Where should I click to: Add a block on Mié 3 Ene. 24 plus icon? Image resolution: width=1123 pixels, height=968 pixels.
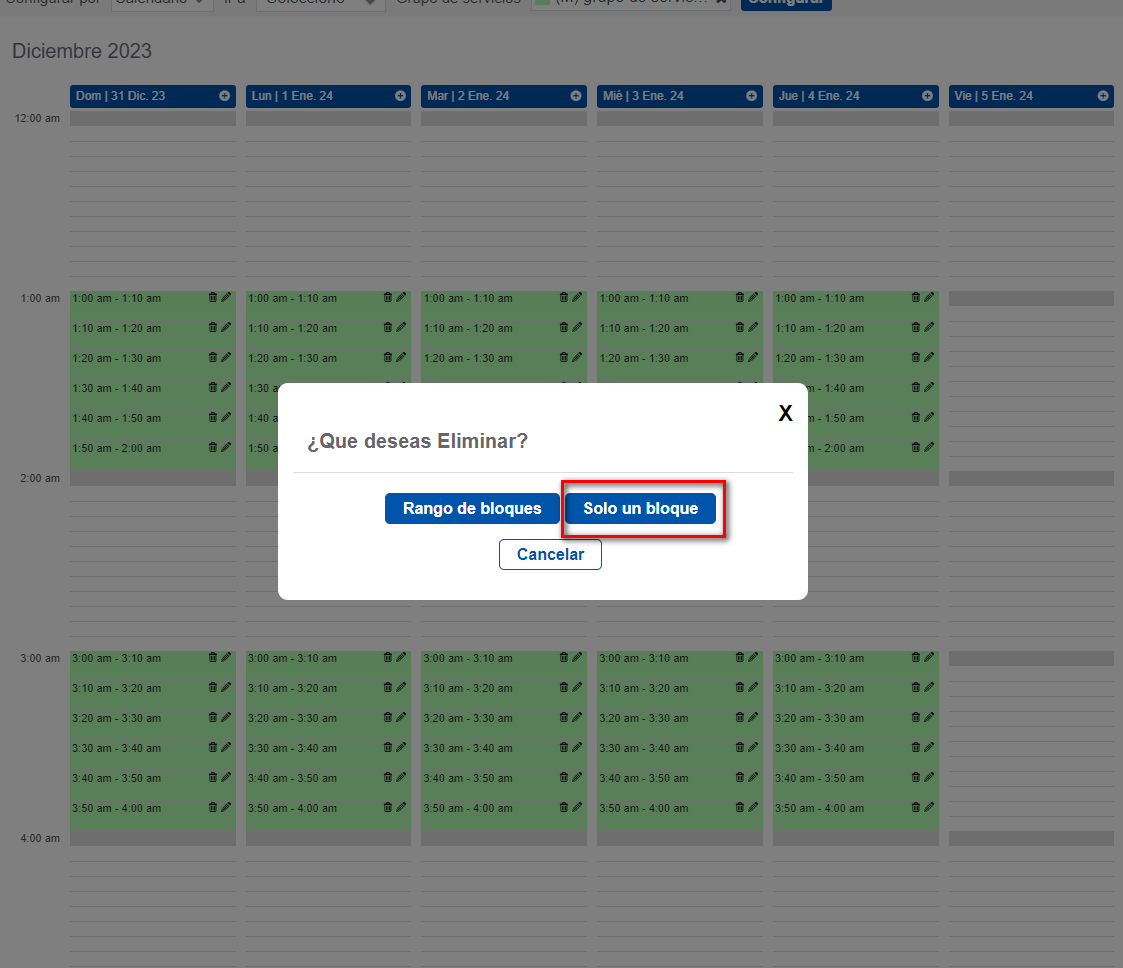pos(751,96)
